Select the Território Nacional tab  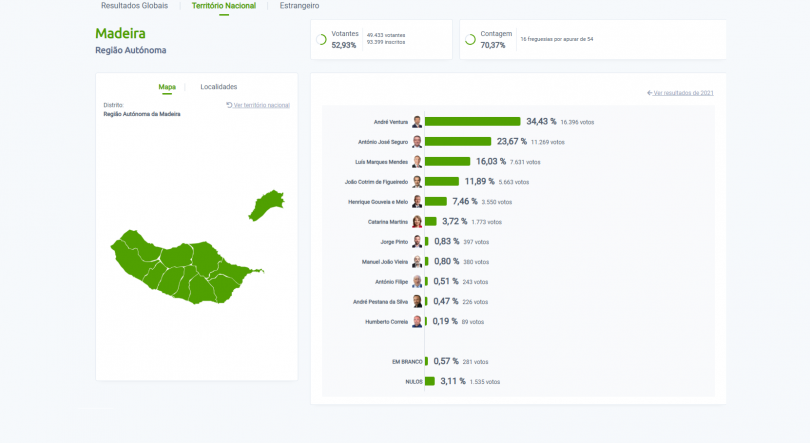coord(223,6)
